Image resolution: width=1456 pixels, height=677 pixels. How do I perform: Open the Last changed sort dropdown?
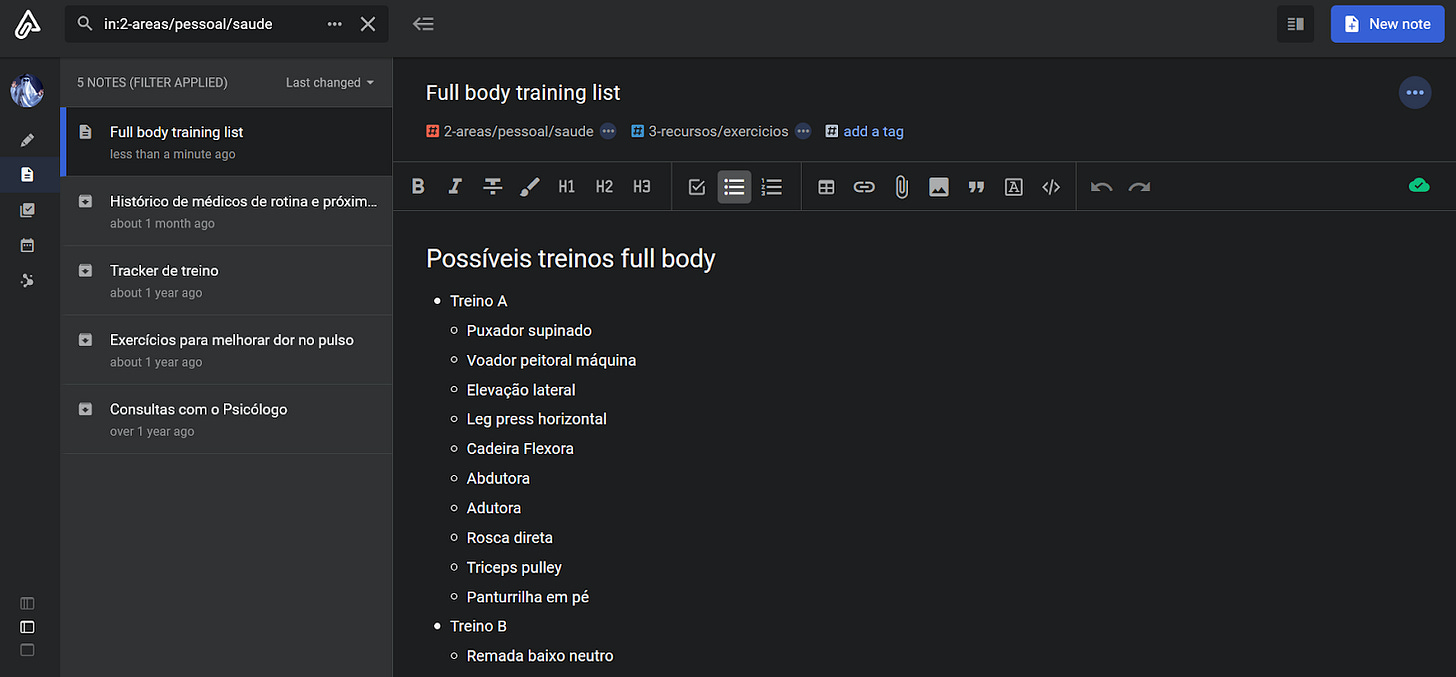coord(330,82)
